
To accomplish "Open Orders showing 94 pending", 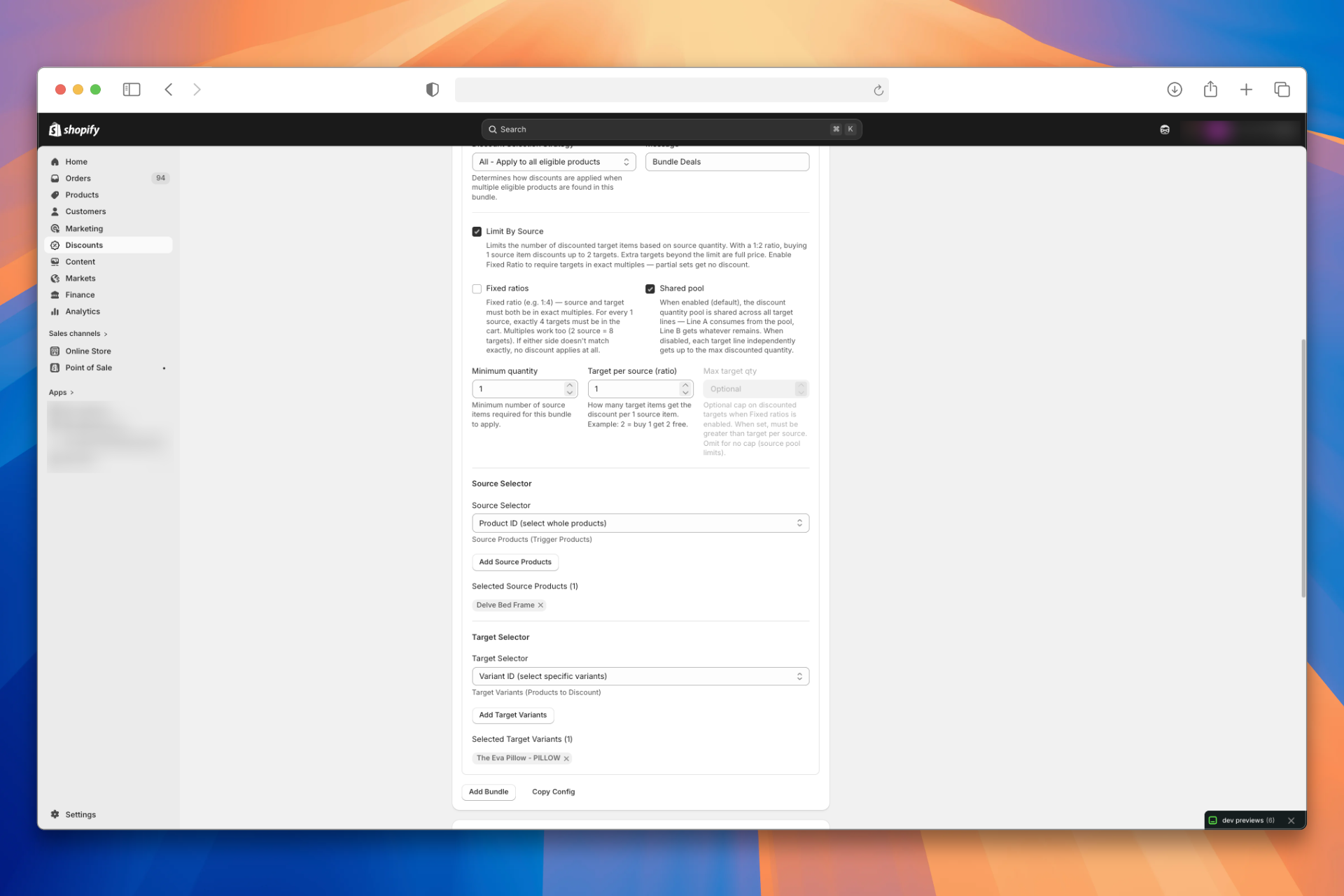I will 78,178.
